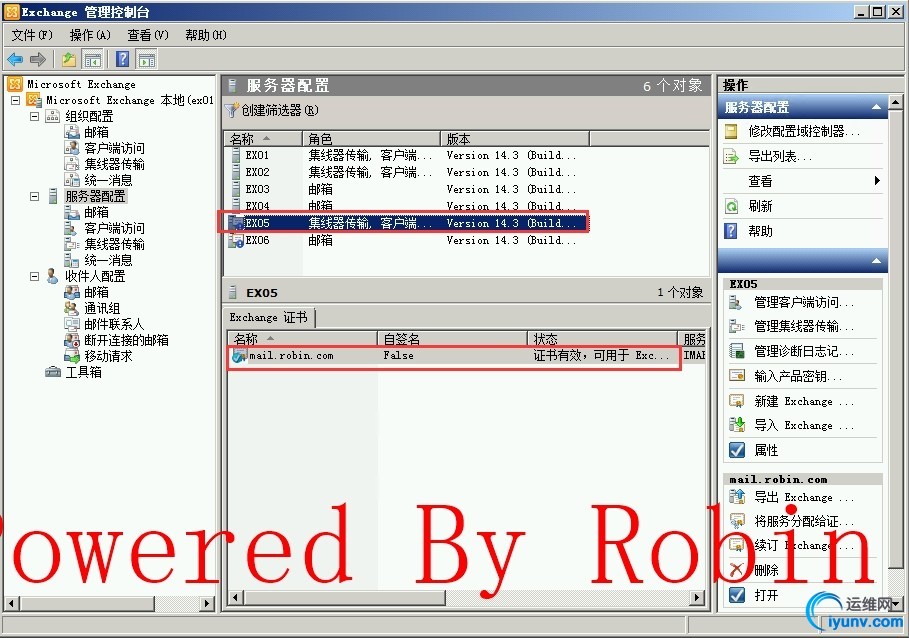Sort servers by the 名称 column header

pyautogui.click(x=263, y=138)
